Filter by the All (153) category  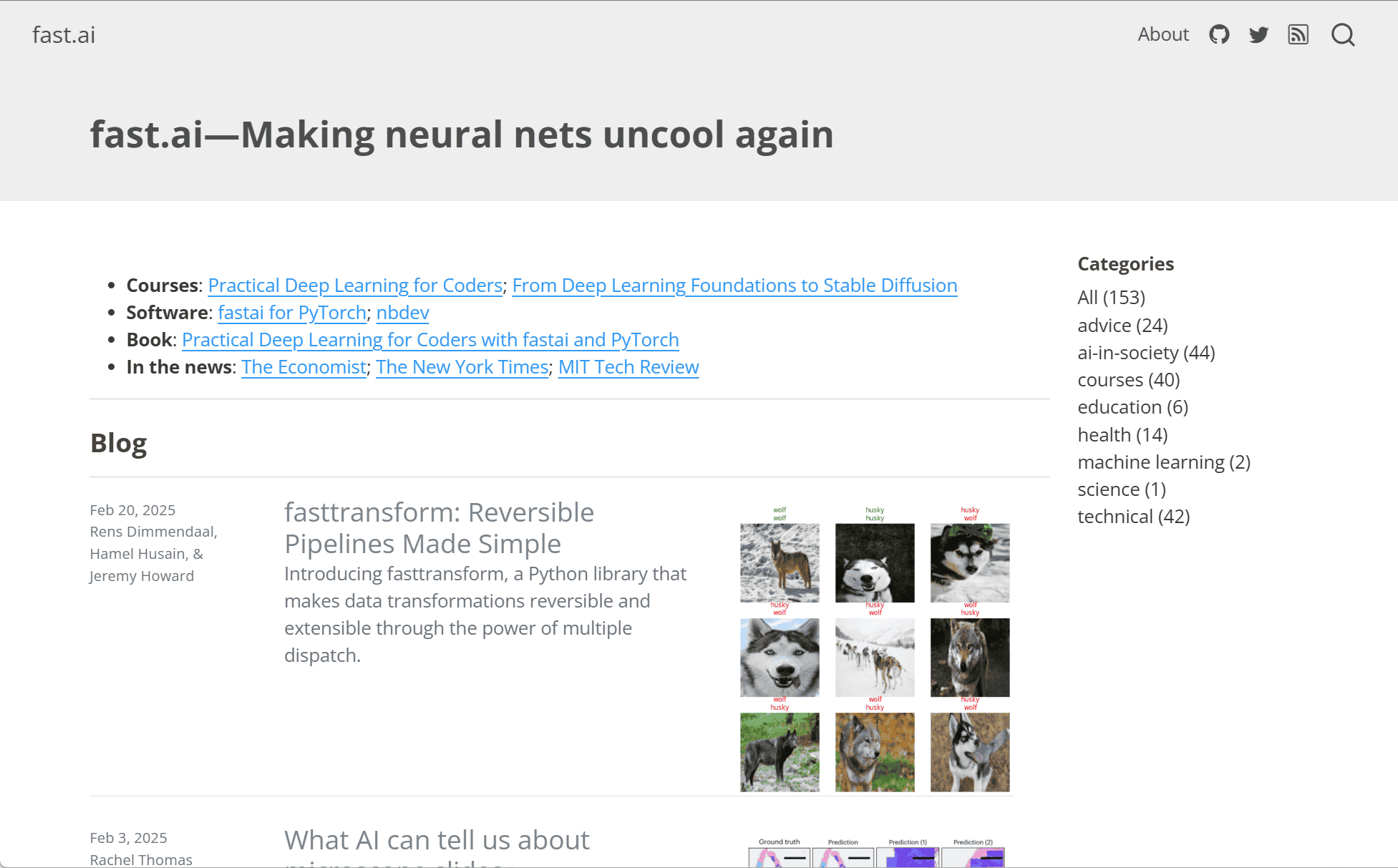coord(1111,297)
